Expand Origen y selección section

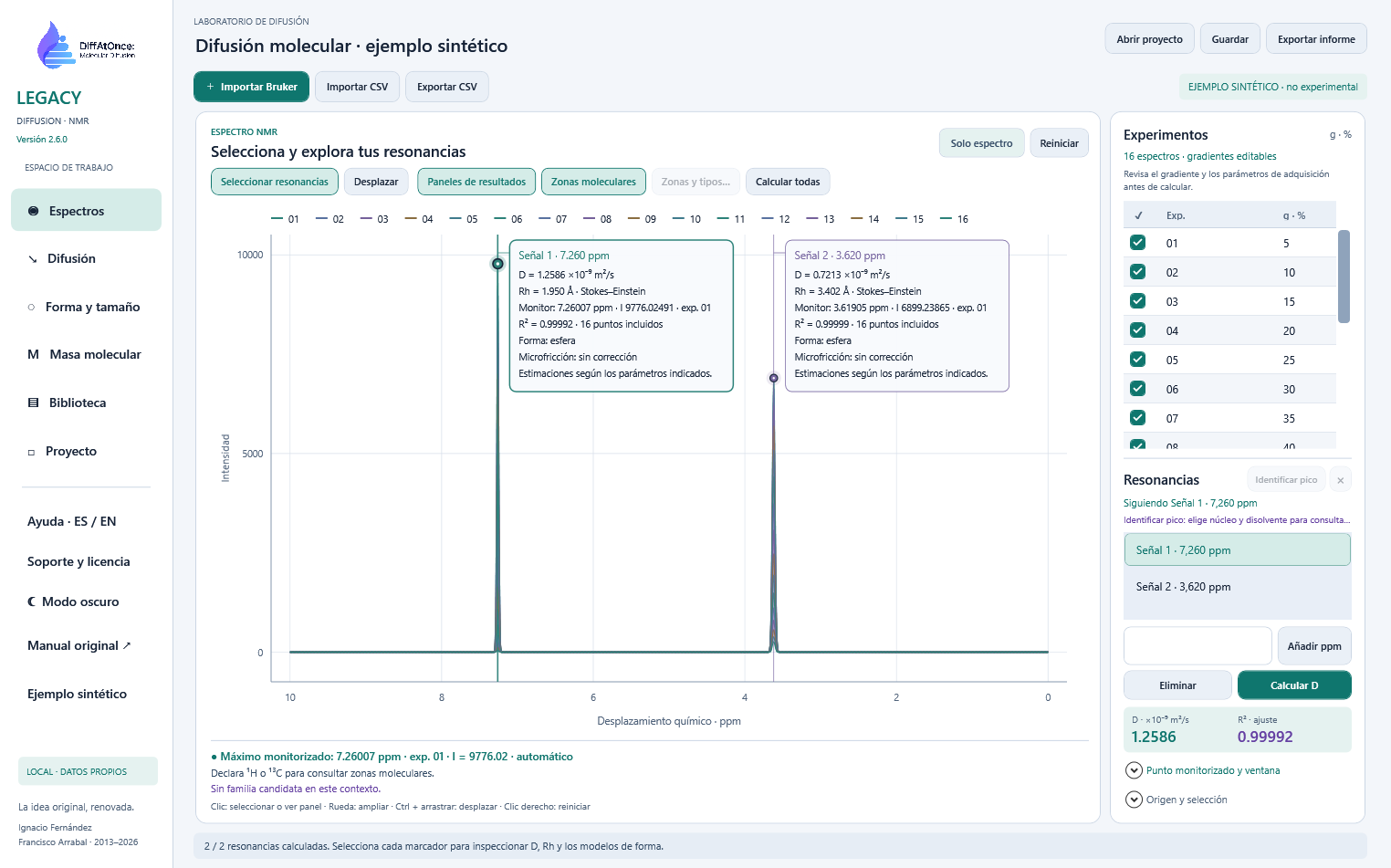click(x=1177, y=800)
